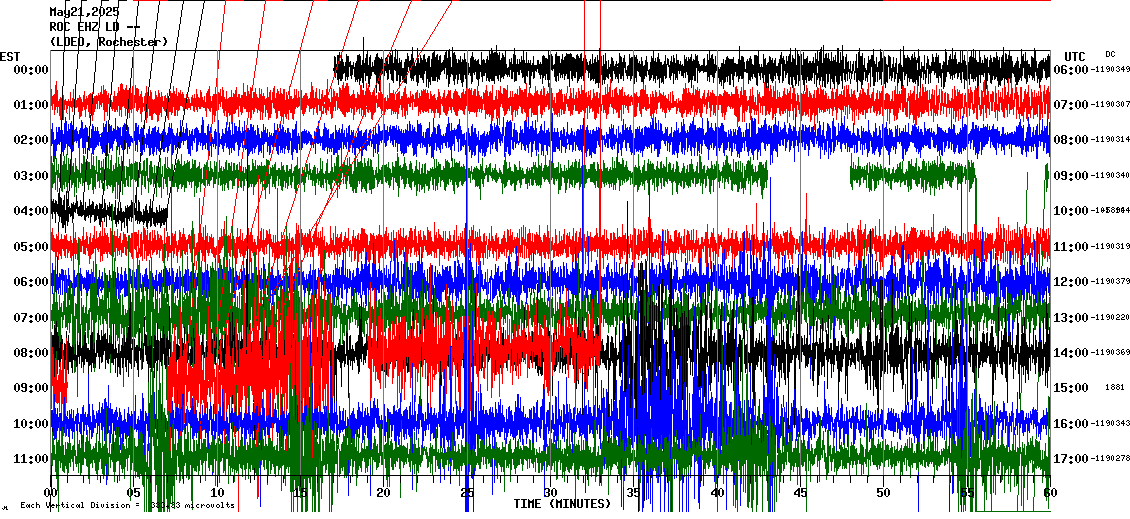Click the TIME (MINUTES) axis title
The width and height of the screenshot is (1130, 519).
[x=561, y=504]
